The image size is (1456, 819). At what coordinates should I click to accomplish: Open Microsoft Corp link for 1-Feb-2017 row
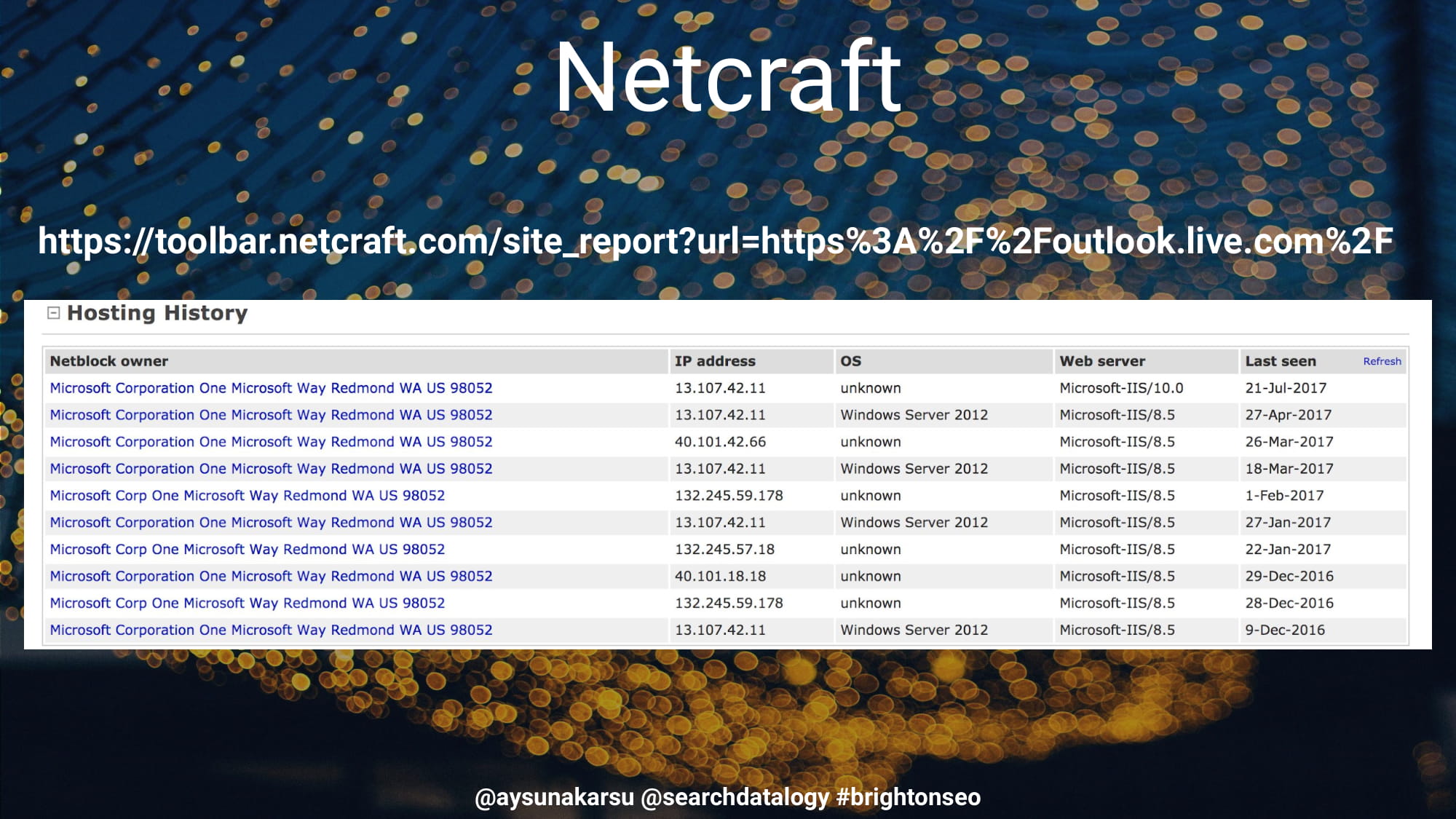click(x=248, y=496)
